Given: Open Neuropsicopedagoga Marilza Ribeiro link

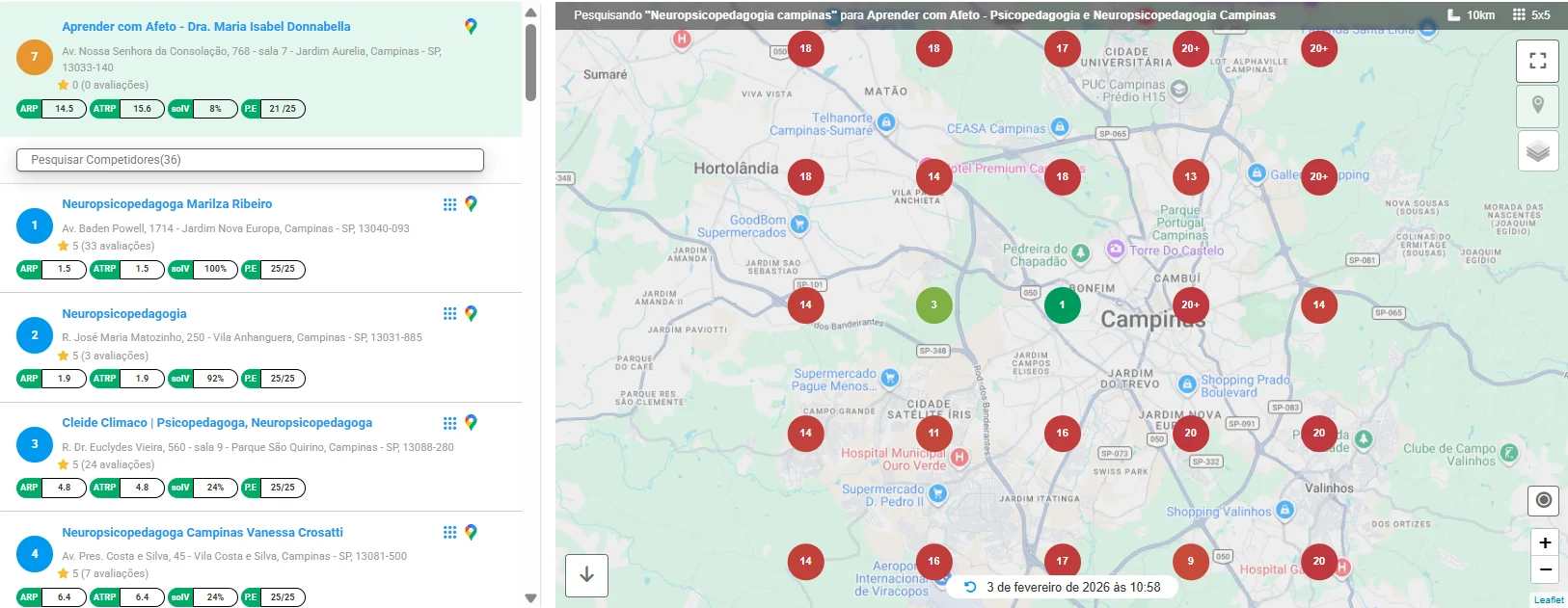Looking at the screenshot, I should (167, 204).
